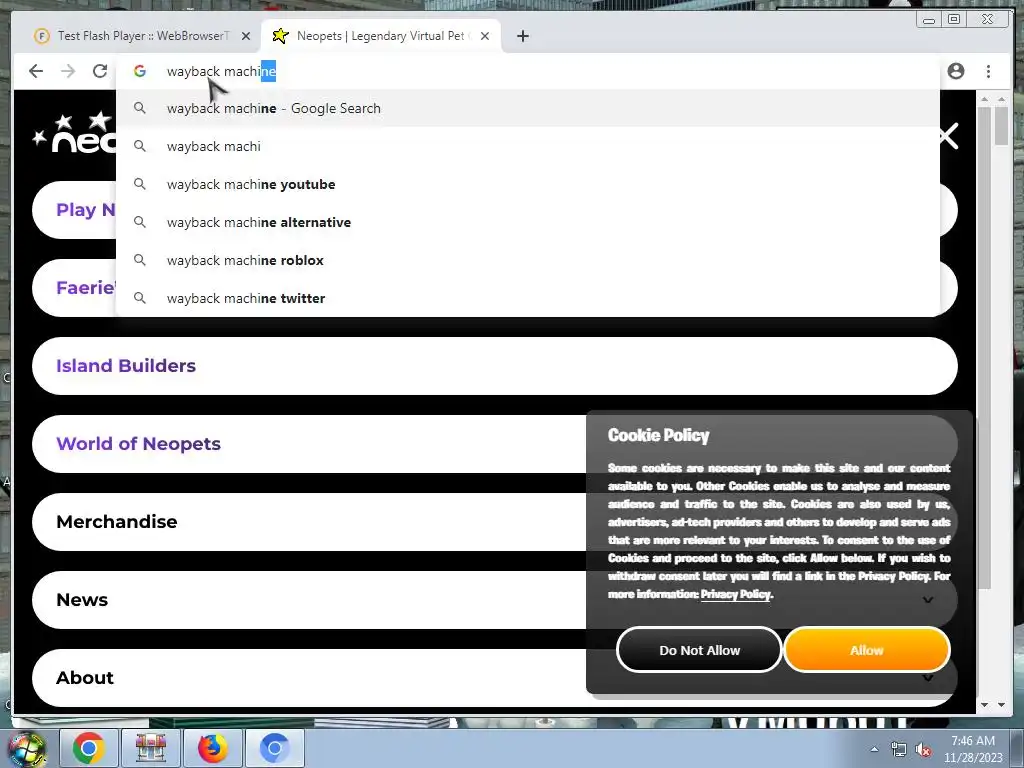Image resolution: width=1024 pixels, height=768 pixels.
Task: Open the taskbar clock 7:46 AM
Action: pyautogui.click(x=972, y=749)
